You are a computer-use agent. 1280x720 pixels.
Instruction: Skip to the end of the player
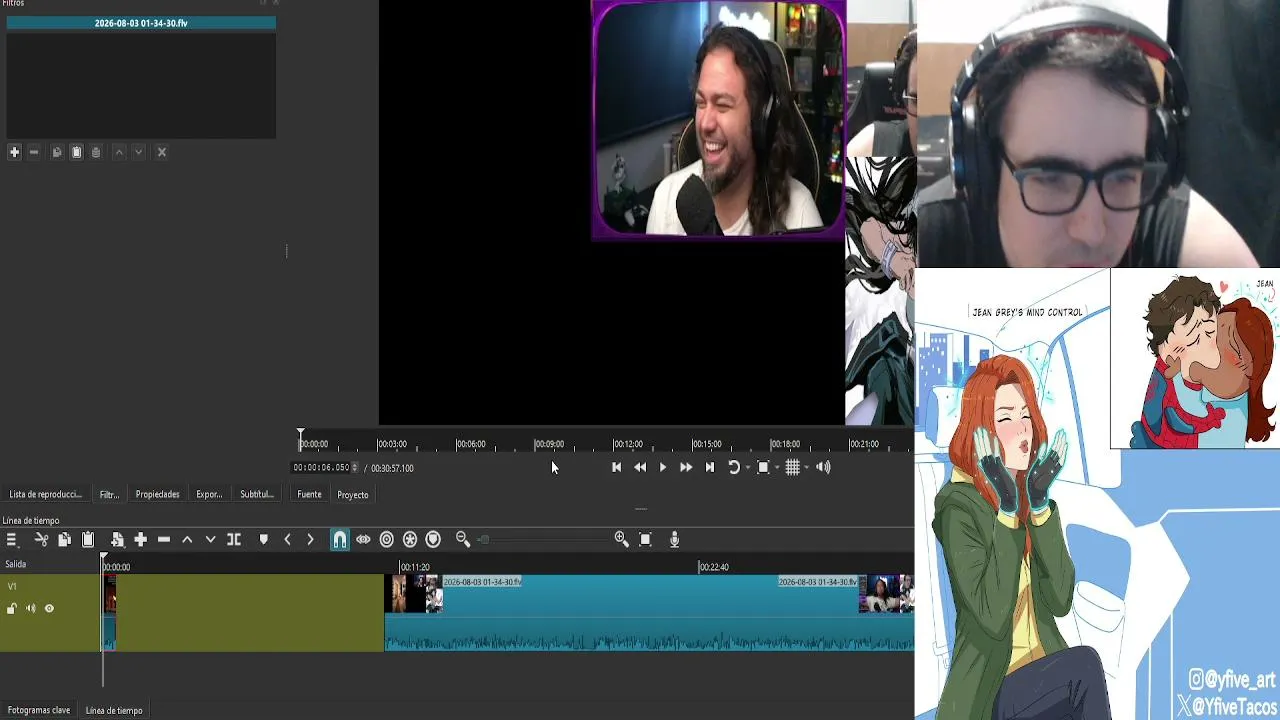click(710, 467)
